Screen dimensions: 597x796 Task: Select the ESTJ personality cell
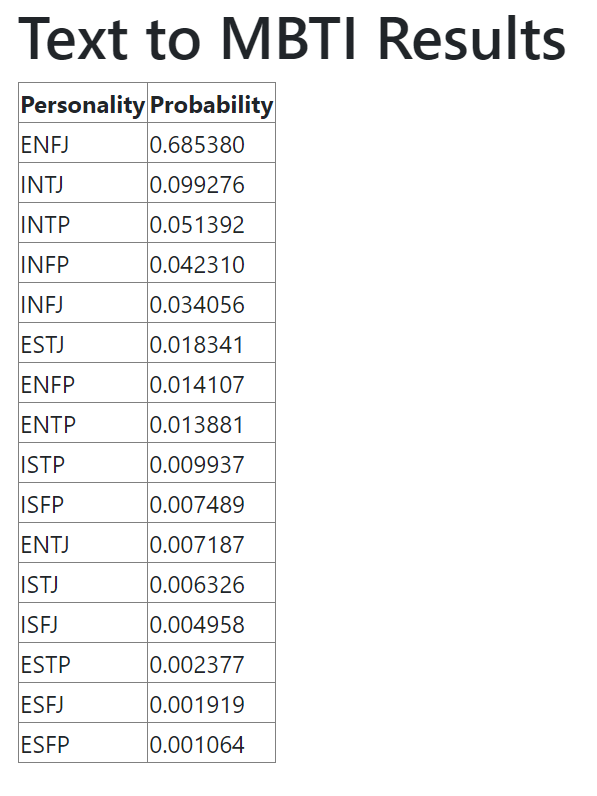tap(83, 345)
